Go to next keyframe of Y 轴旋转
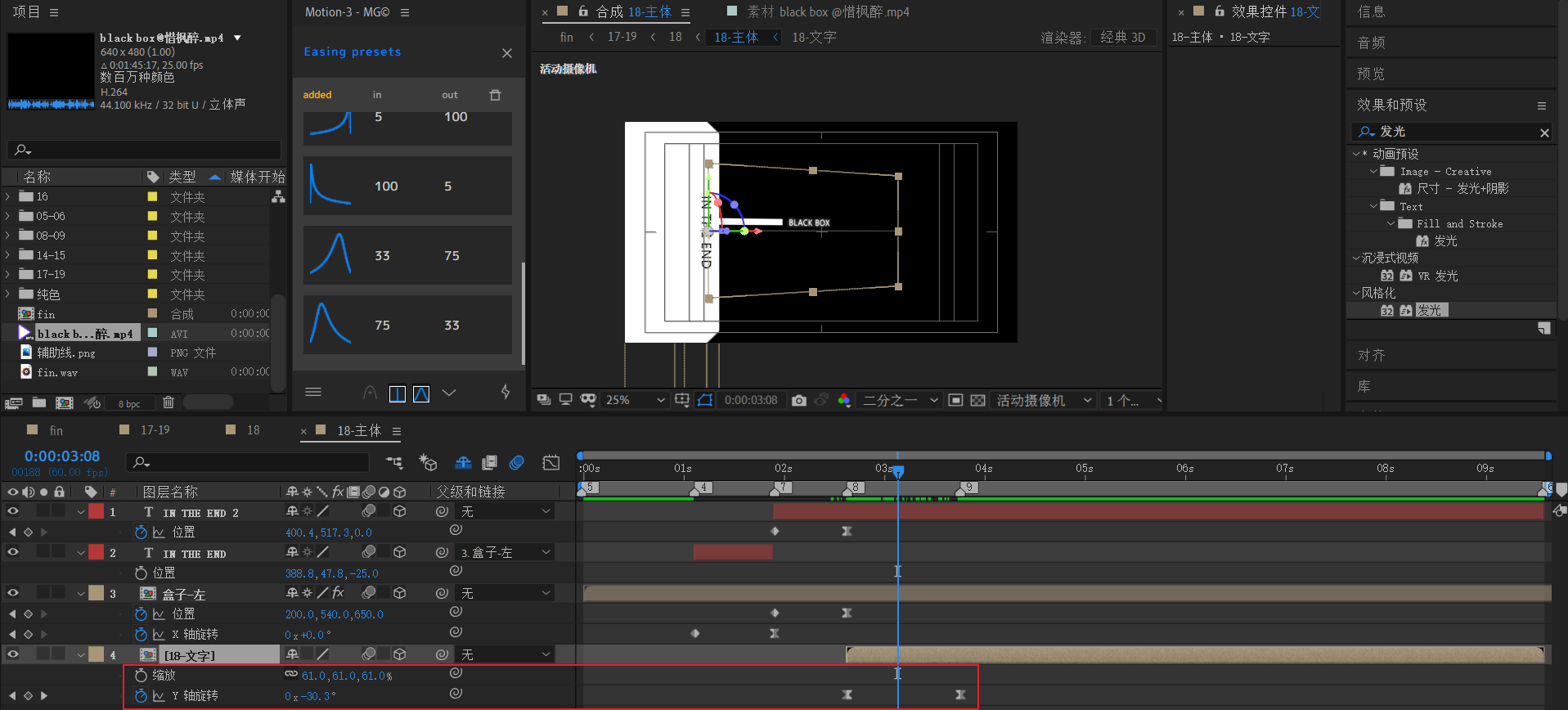The width and height of the screenshot is (1568, 710). tap(43, 696)
